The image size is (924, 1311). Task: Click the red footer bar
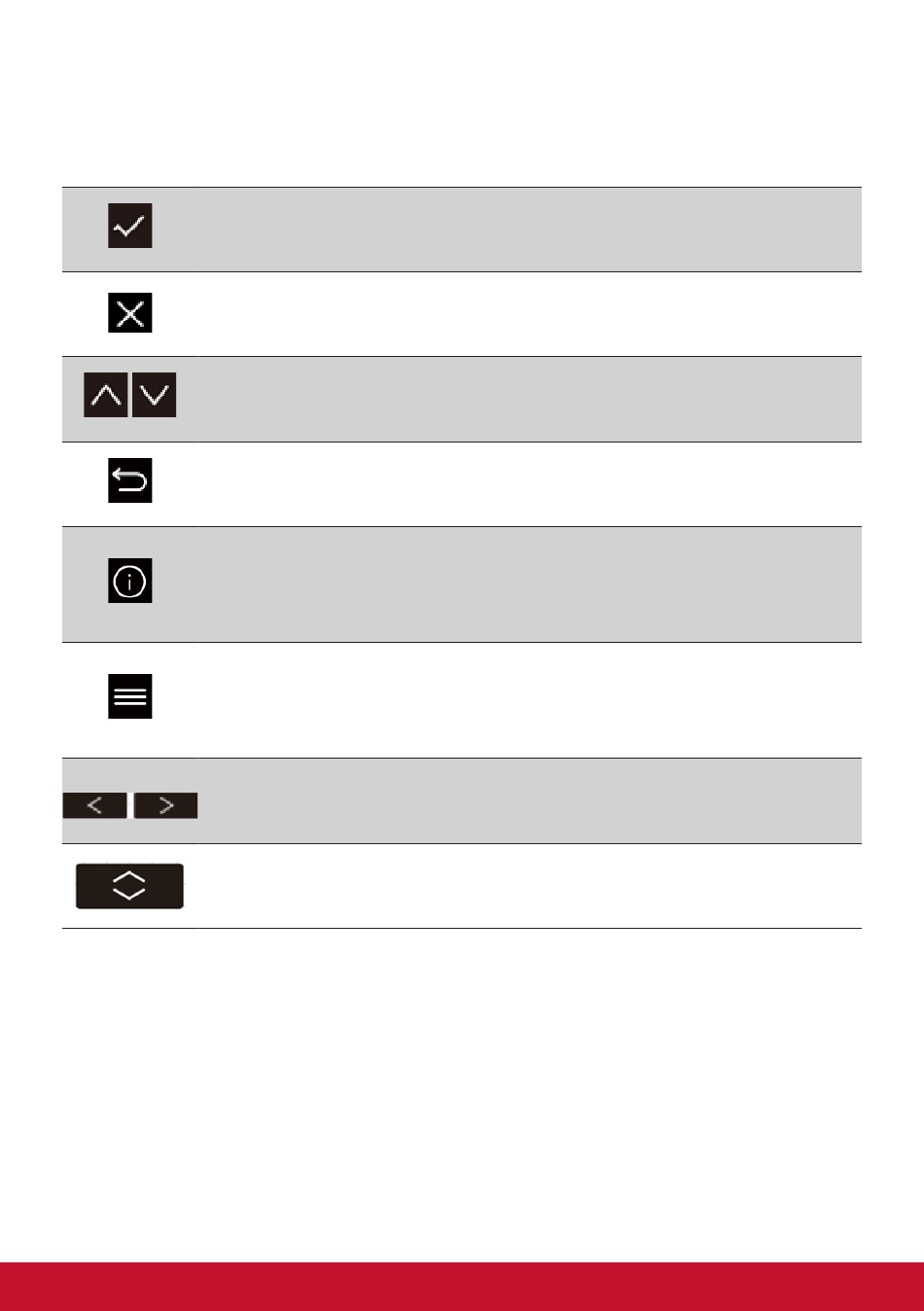pyautogui.click(x=462, y=1287)
